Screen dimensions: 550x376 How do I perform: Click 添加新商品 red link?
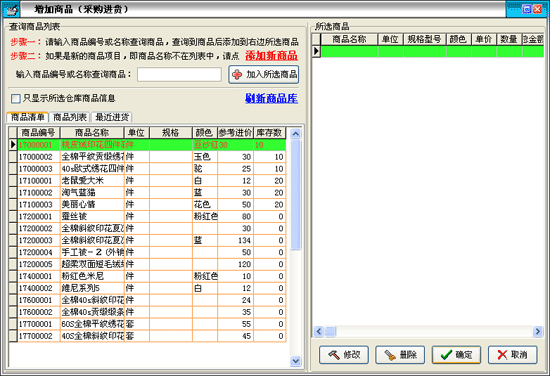tap(271, 55)
